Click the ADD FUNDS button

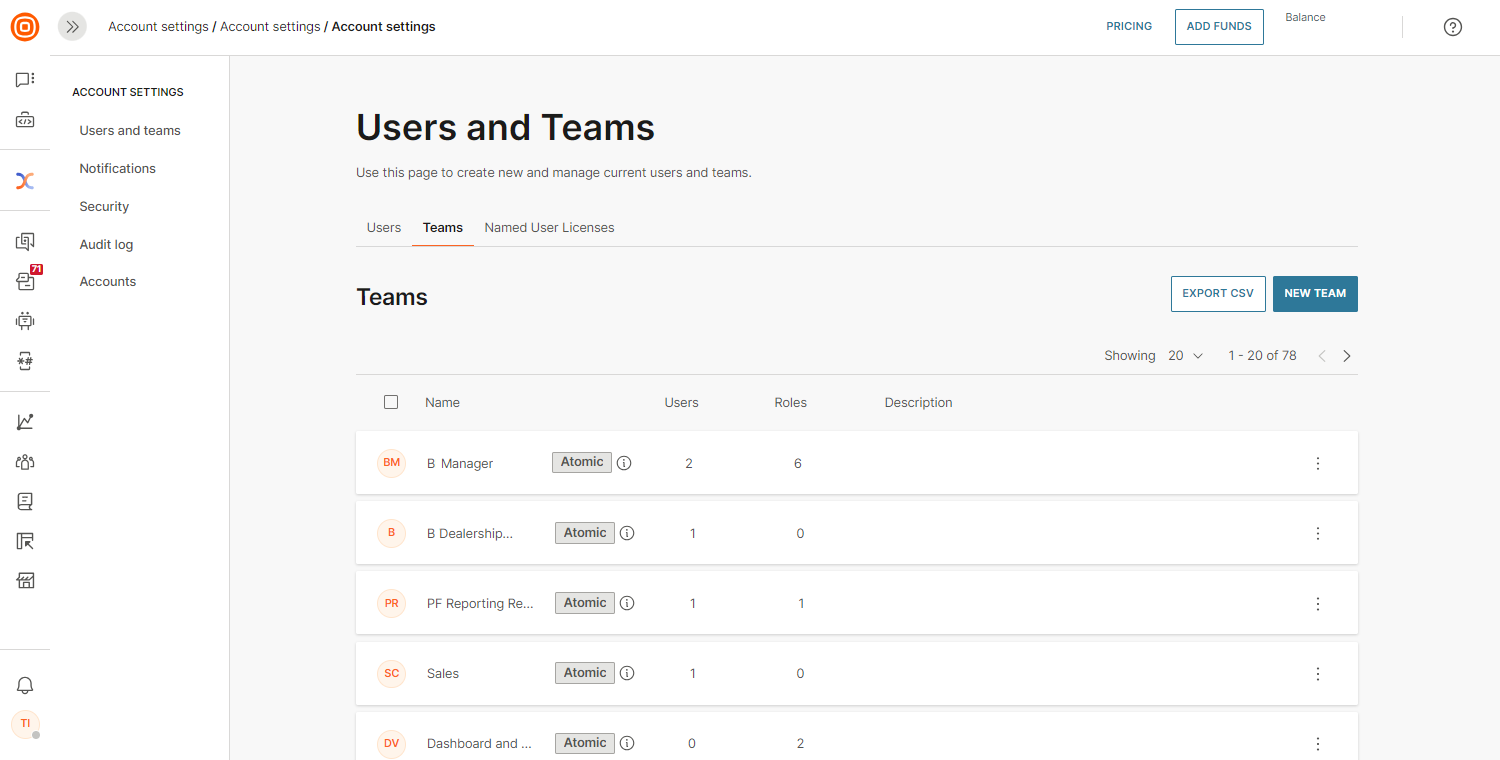pyautogui.click(x=1219, y=27)
